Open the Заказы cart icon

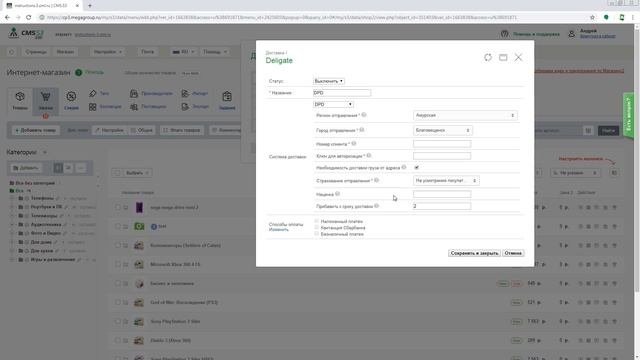pyautogui.click(x=46, y=97)
